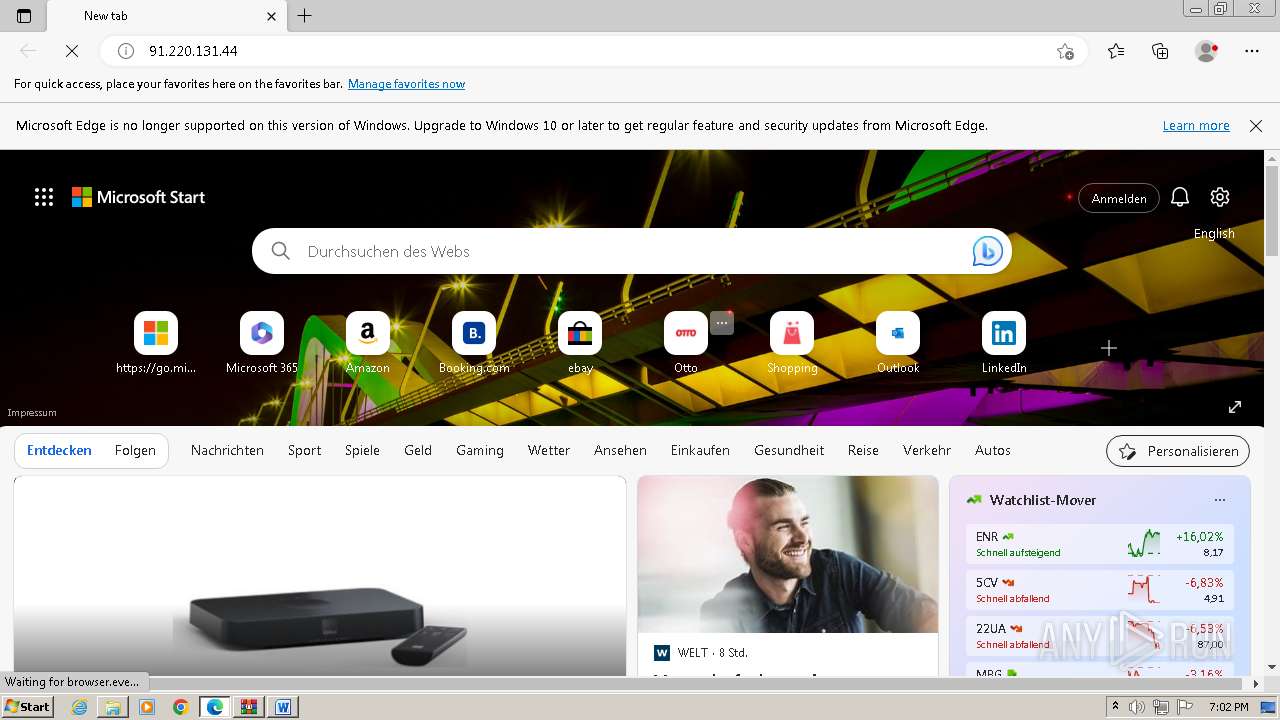This screenshot has height=720, width=1280.
Task: Open the Impressum link
Action: [32, 412]
